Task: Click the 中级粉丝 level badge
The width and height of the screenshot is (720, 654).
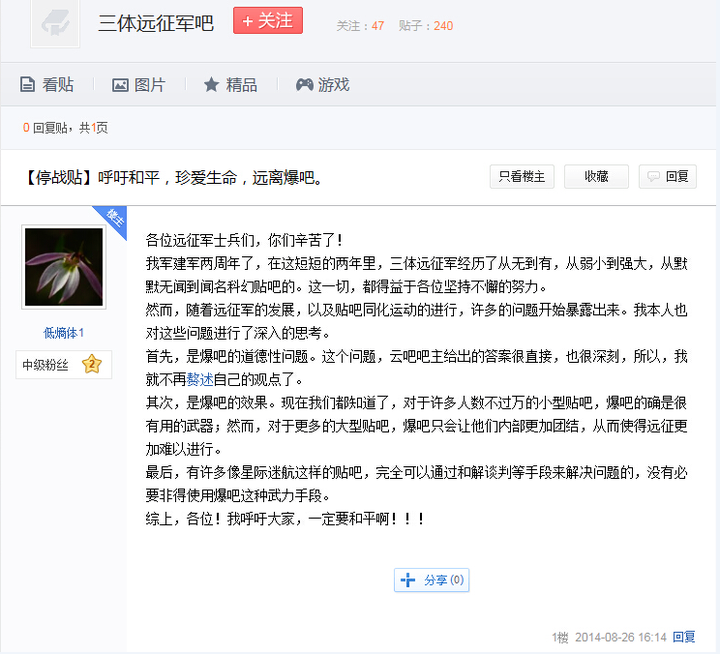Action: click(x=64, y=365)
